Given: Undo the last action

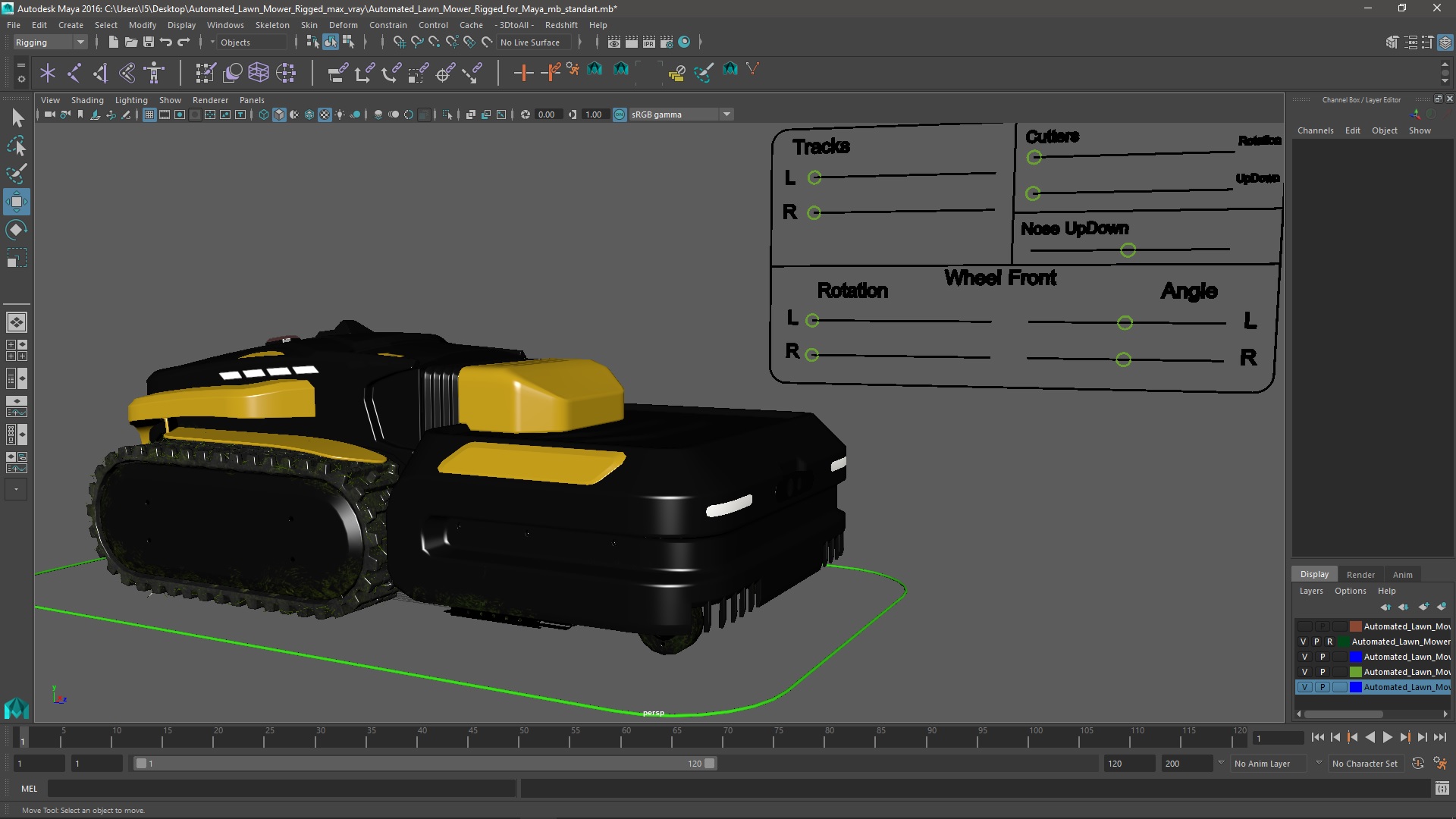Looking at the screenshot, I should pyautogui.click(x=166, y=42).
